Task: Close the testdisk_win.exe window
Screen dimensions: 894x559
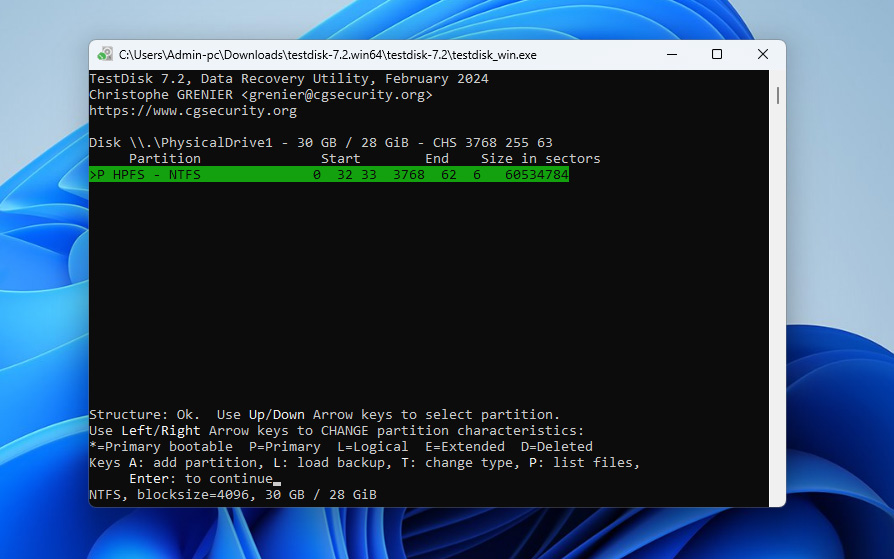Action: click(x=763, y=55)
